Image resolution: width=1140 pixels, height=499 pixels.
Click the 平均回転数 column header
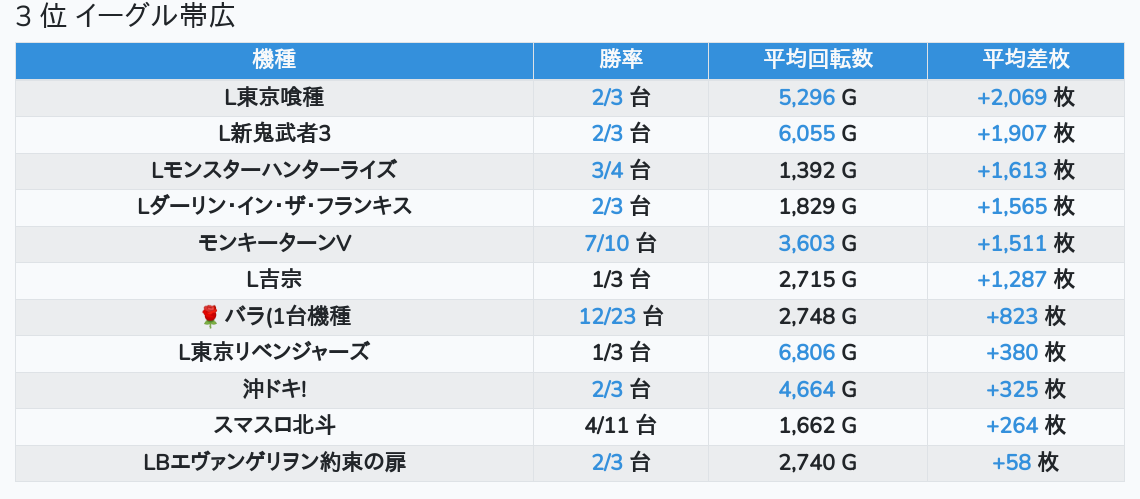click(x=817, y=59)
